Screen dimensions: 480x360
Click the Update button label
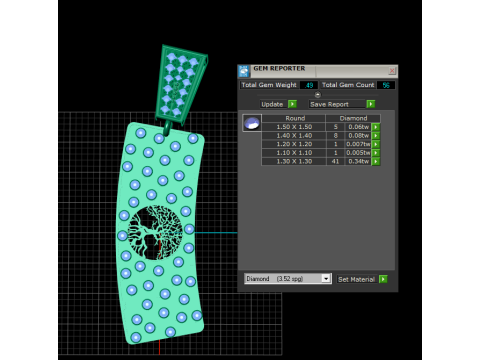coord(272,104)
